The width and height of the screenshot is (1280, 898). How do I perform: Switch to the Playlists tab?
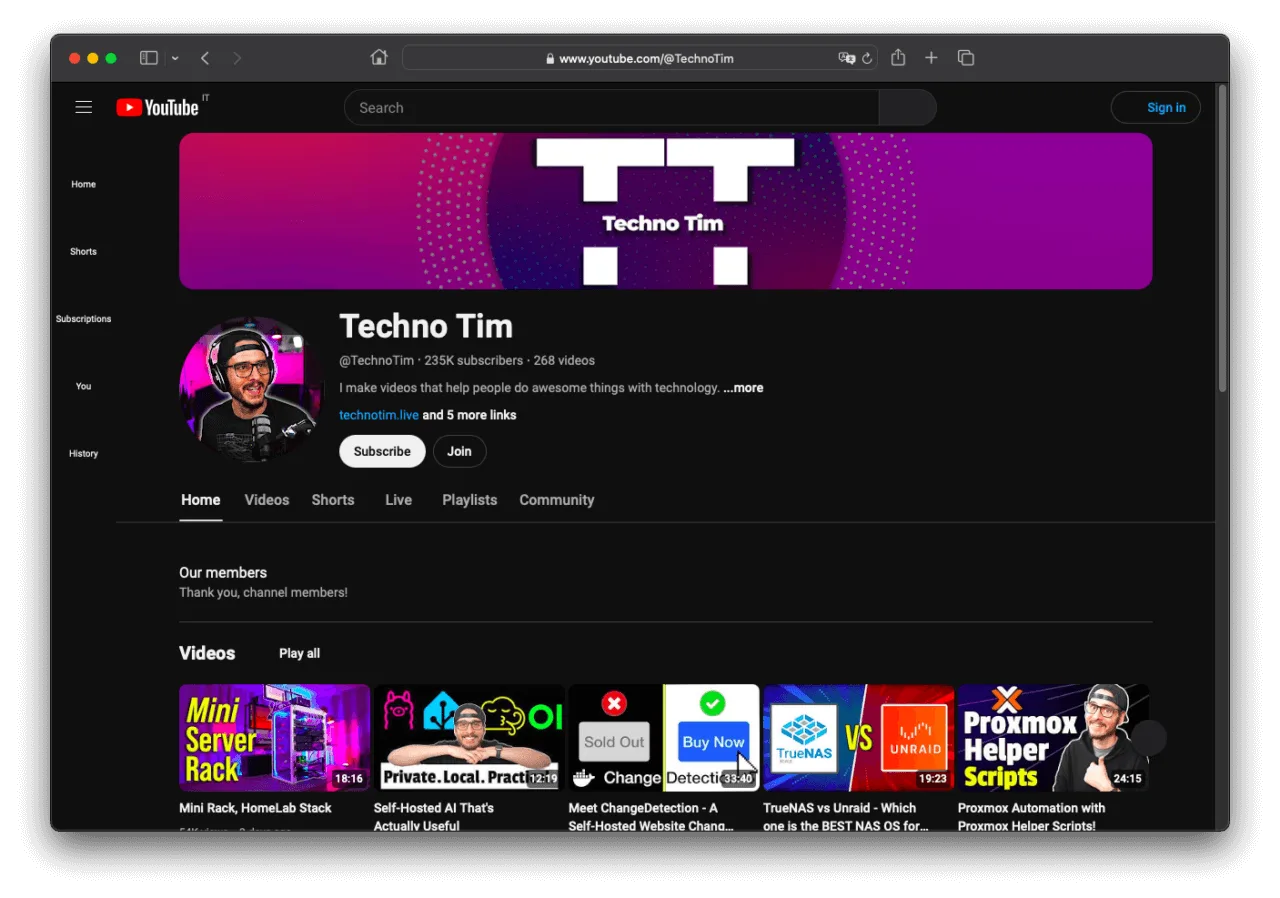click(470, 500)
